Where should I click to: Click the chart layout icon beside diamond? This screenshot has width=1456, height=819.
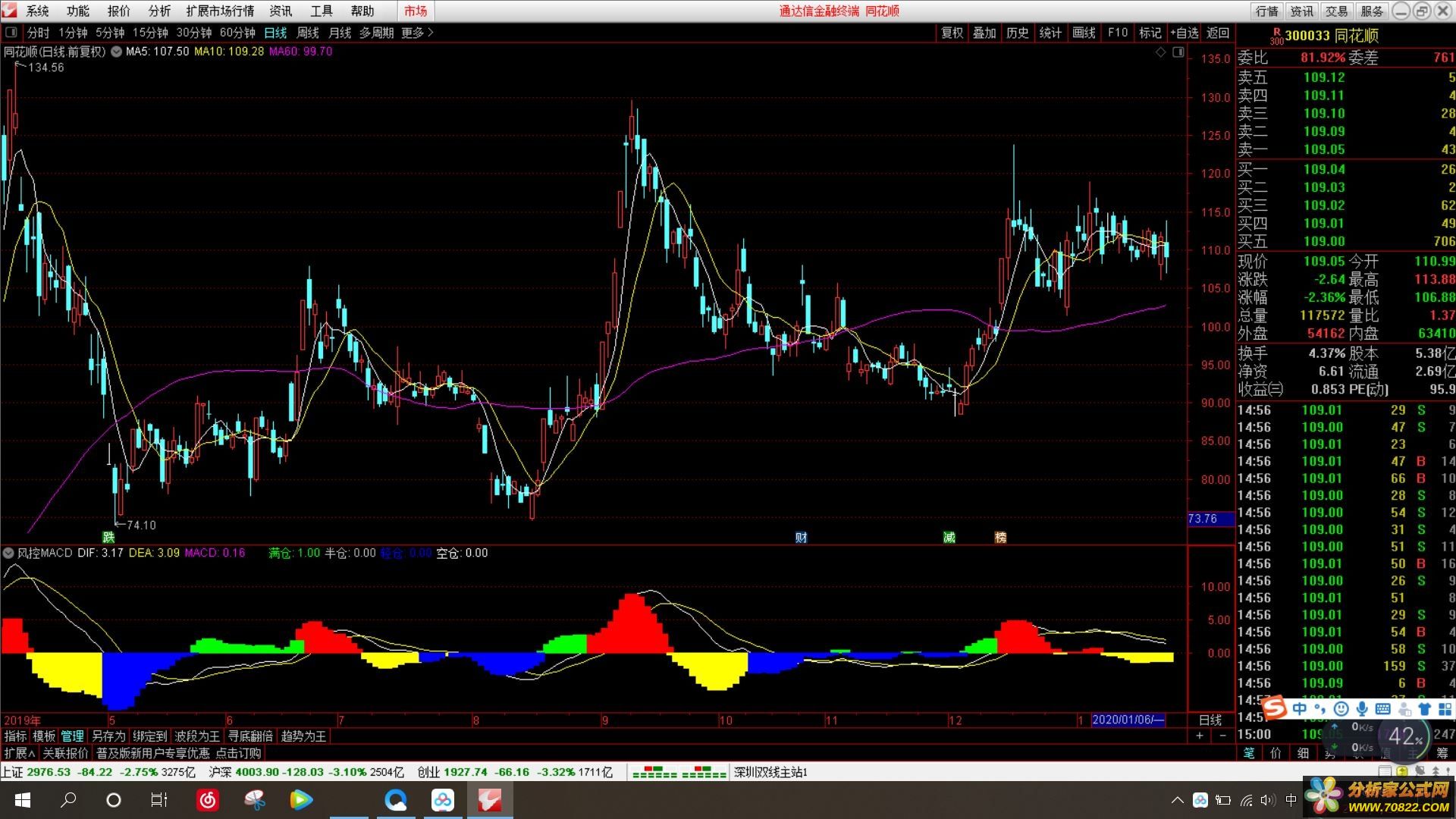click(1178, 52)
